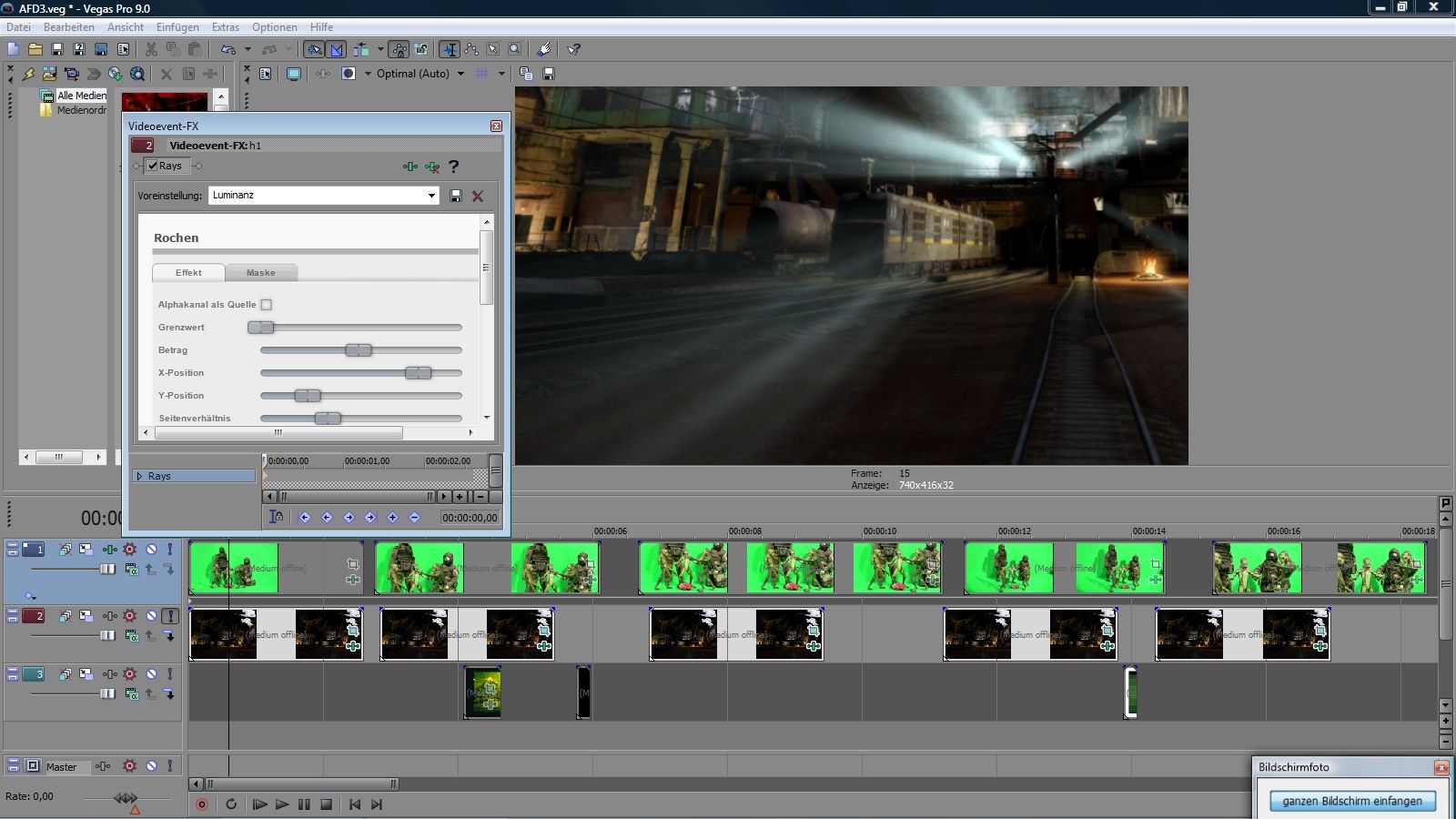1456x819 pixels.
Task: Enable Alphakanal als Quelle checkbox
Action: [x=267, y=305]
